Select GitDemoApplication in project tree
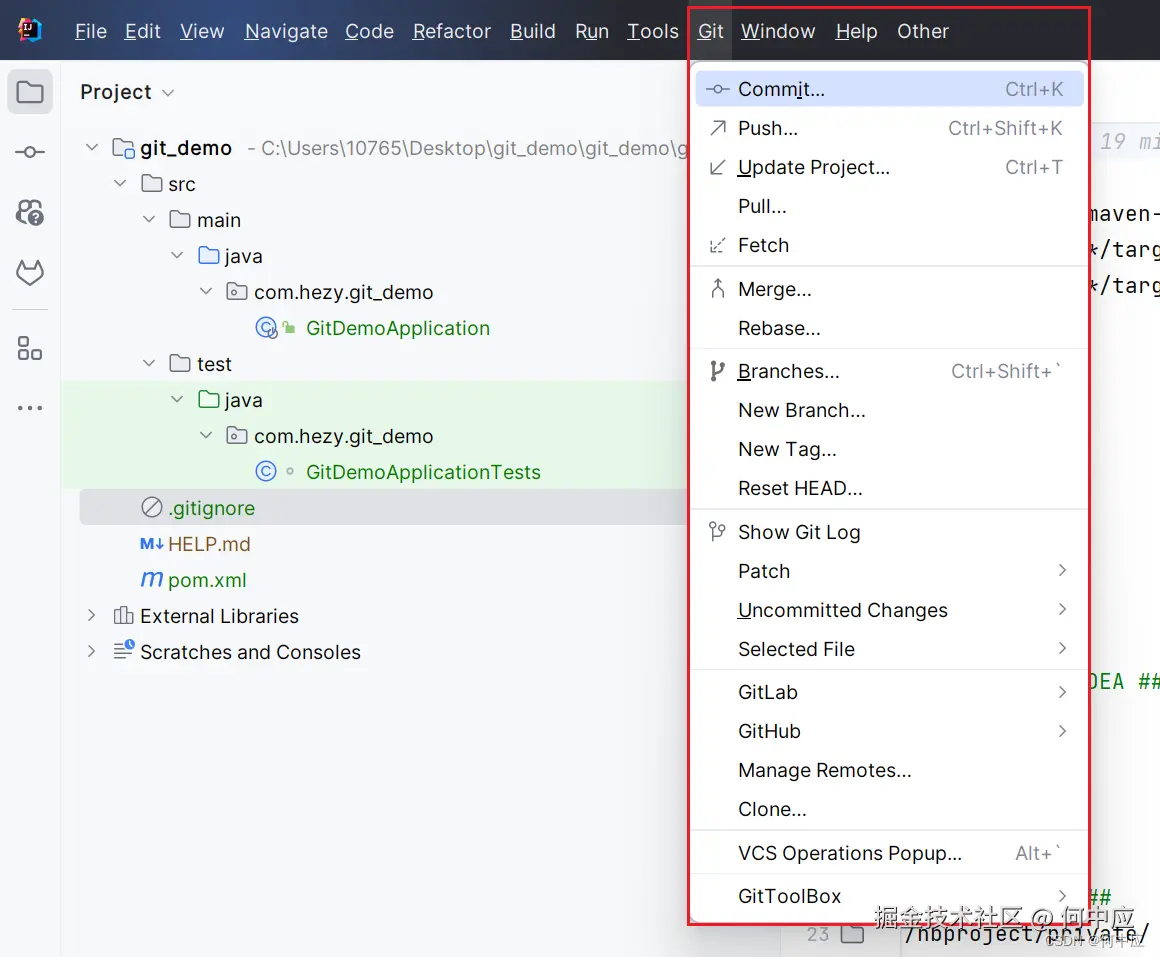Viewport: 1160px width, 957px height. tap(398, 328)
